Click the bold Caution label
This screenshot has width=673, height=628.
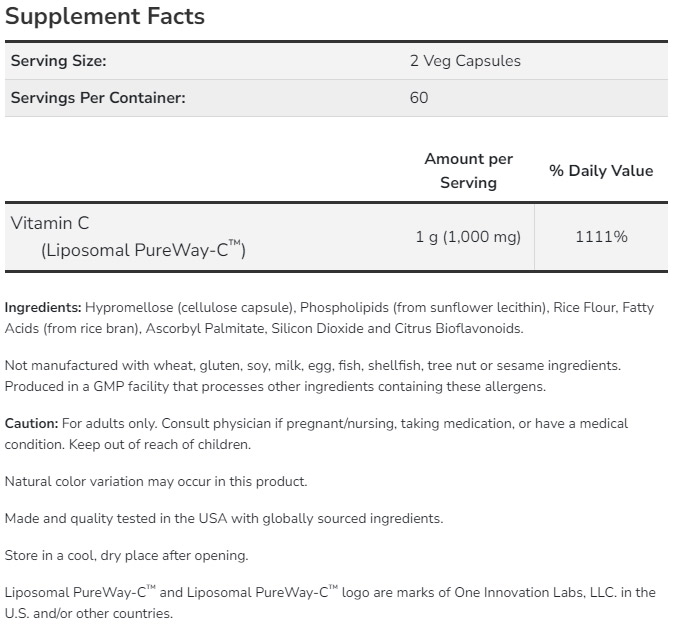(32, 423)
